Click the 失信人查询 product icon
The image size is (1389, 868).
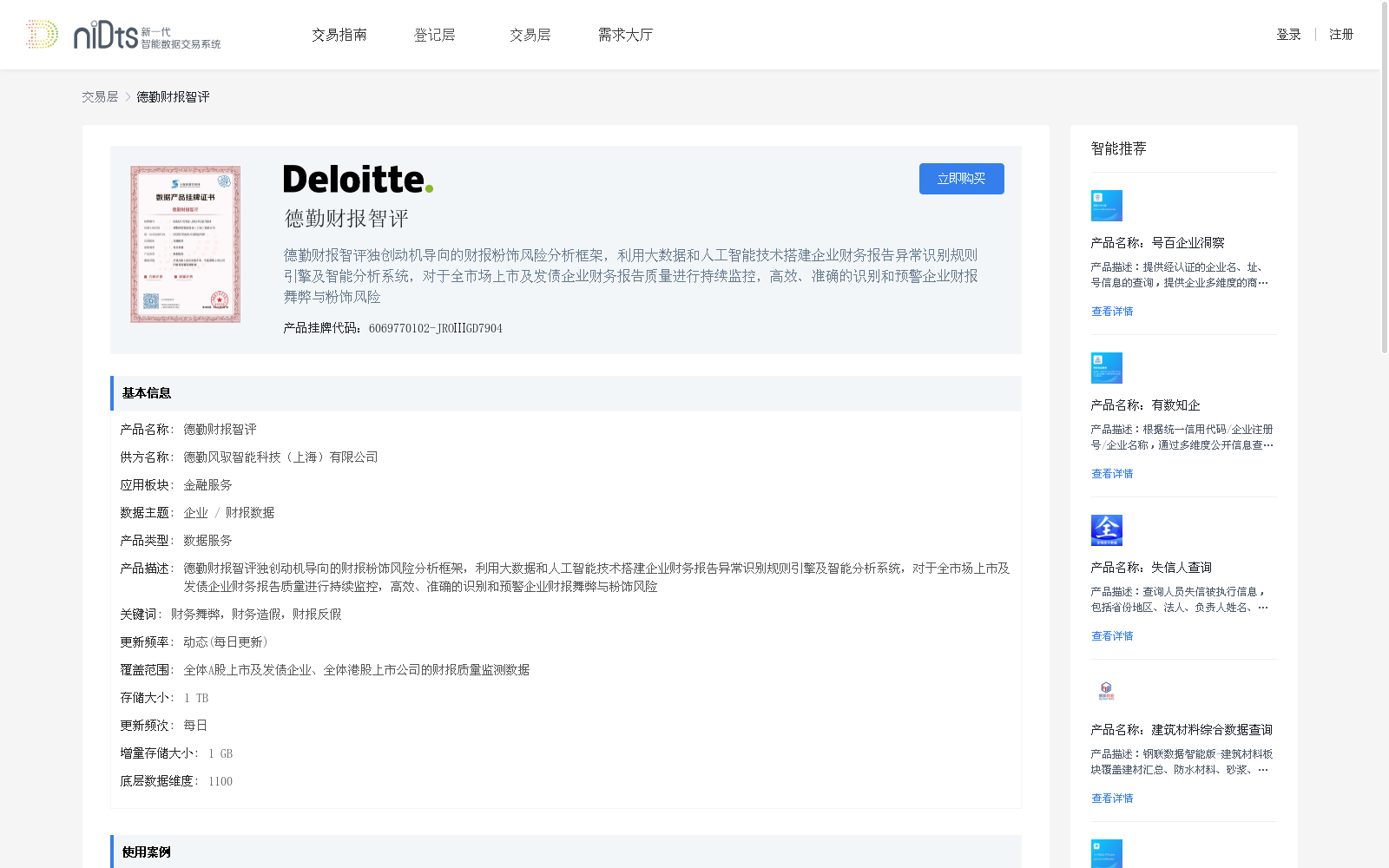pyautogui.click(x=1107, y=530)
